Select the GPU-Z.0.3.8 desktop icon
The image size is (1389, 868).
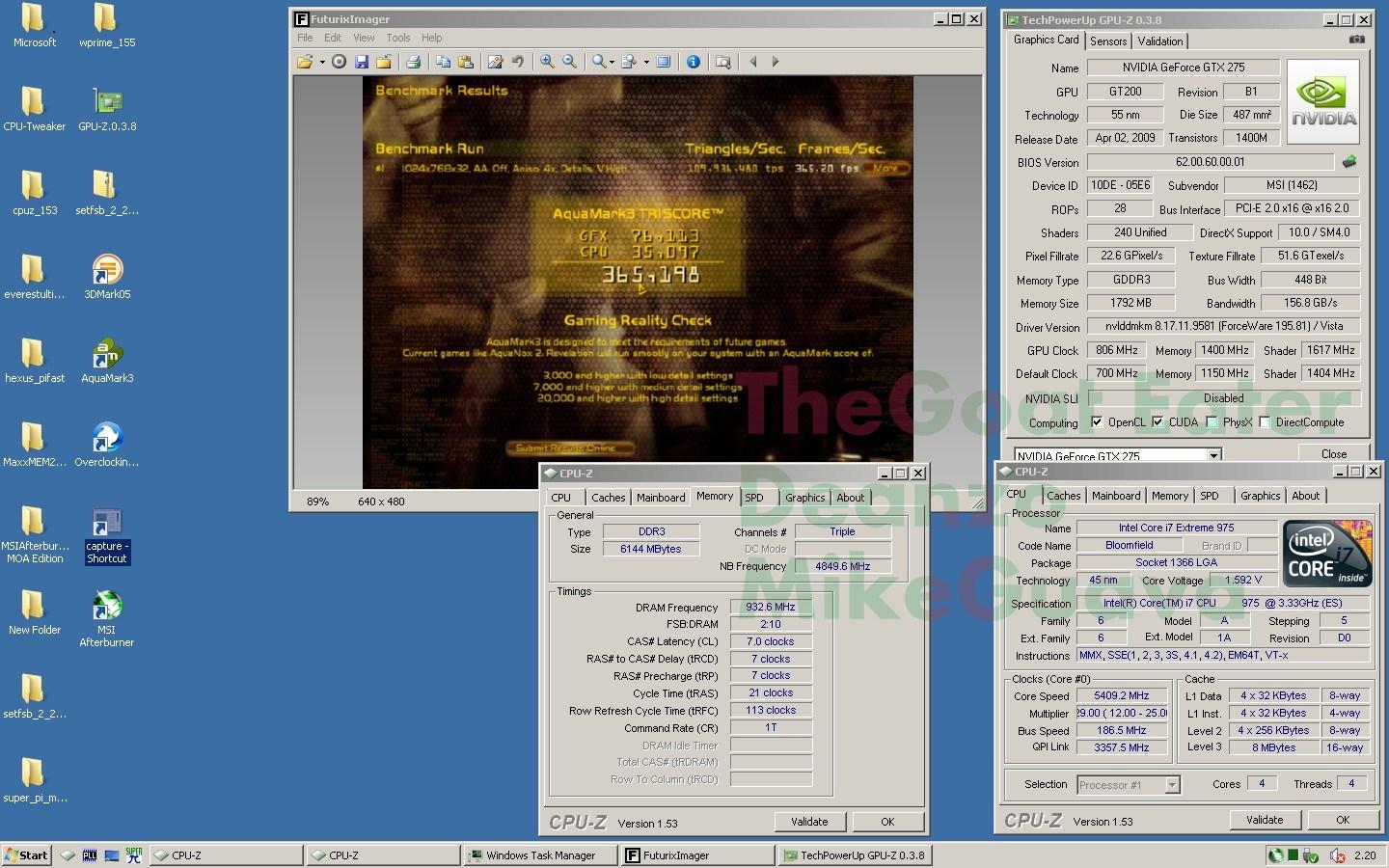tap(107, 110)
